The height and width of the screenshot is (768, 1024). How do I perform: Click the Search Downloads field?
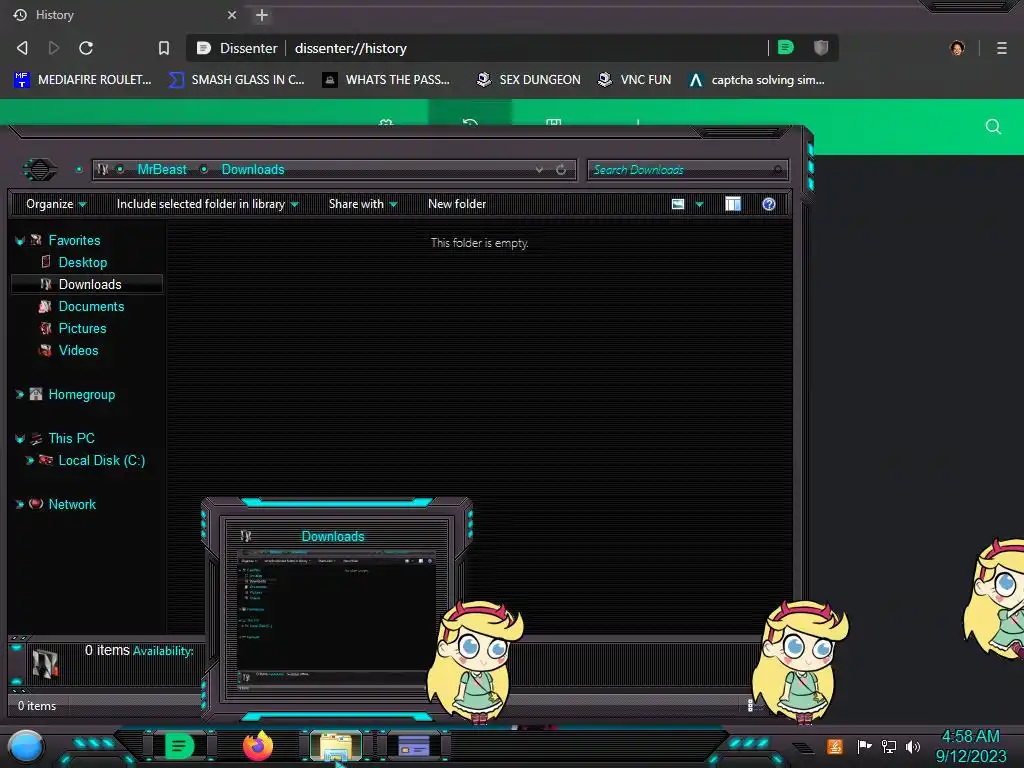pyautogui.click(x=688, y=170)
